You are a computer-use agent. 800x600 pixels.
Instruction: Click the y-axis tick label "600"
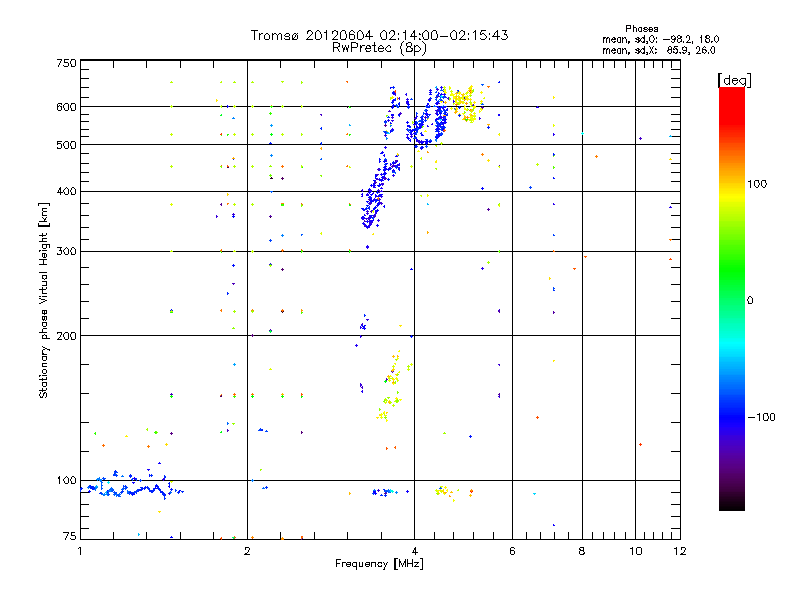point(66,107)
